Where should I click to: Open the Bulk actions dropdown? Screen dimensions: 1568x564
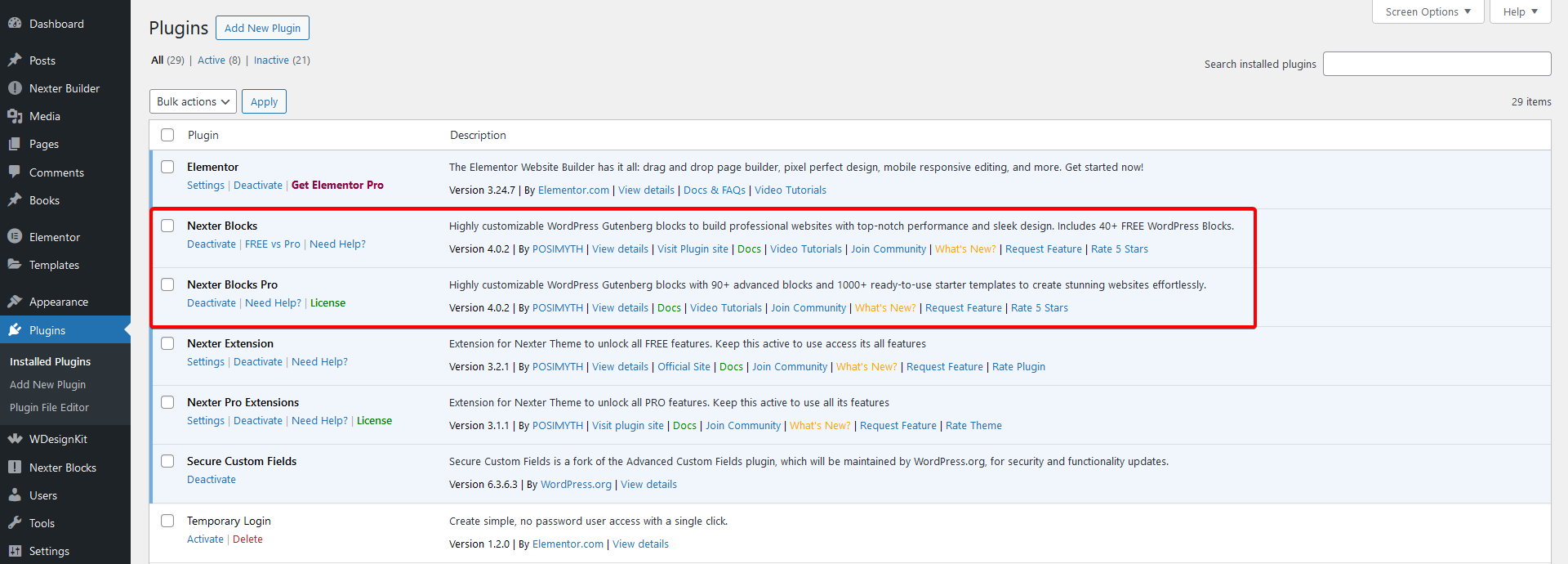point(193,101)
